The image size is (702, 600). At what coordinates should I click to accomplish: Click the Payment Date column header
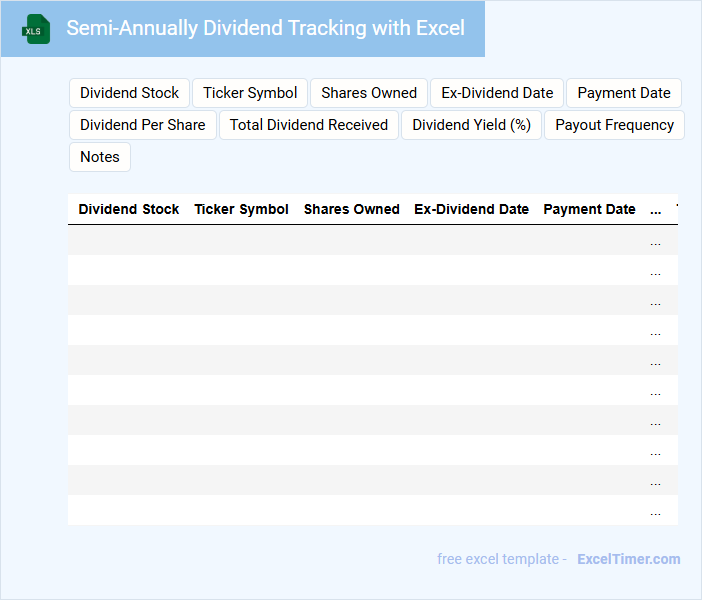click(x=589, y=210)
